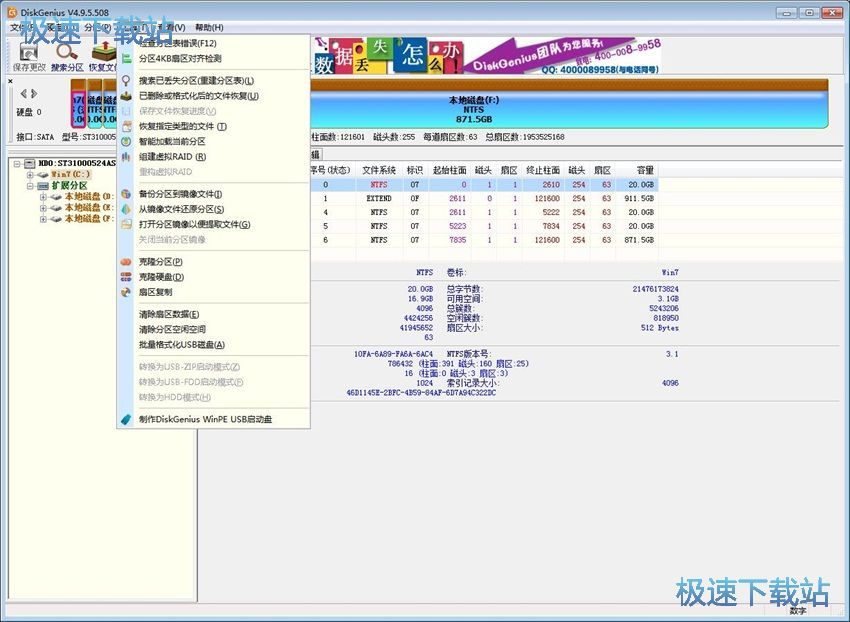Expand the 本地磁盘 (F:) tree node
850x622 pixels.
43,219
